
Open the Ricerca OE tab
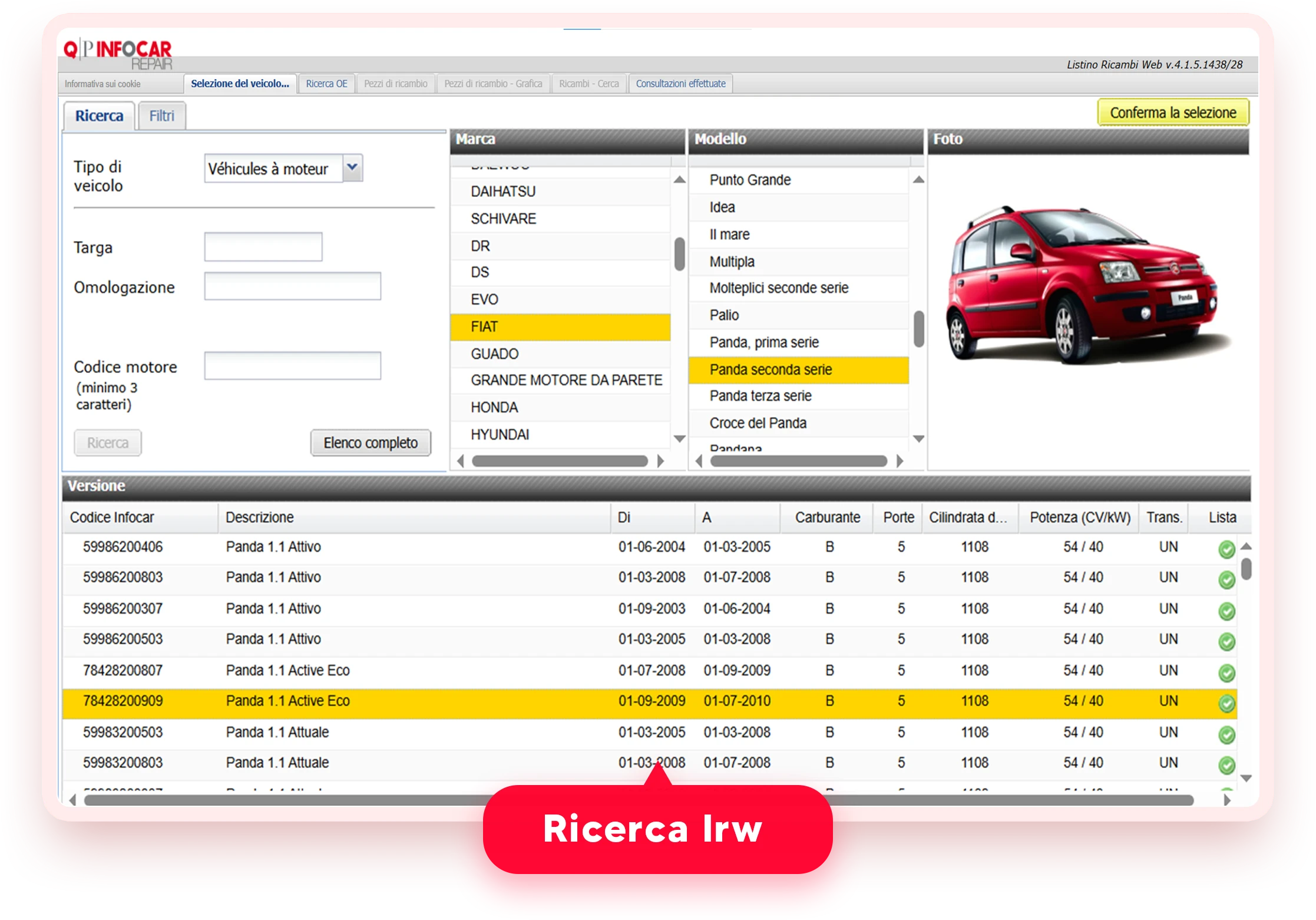coord(326,84)
